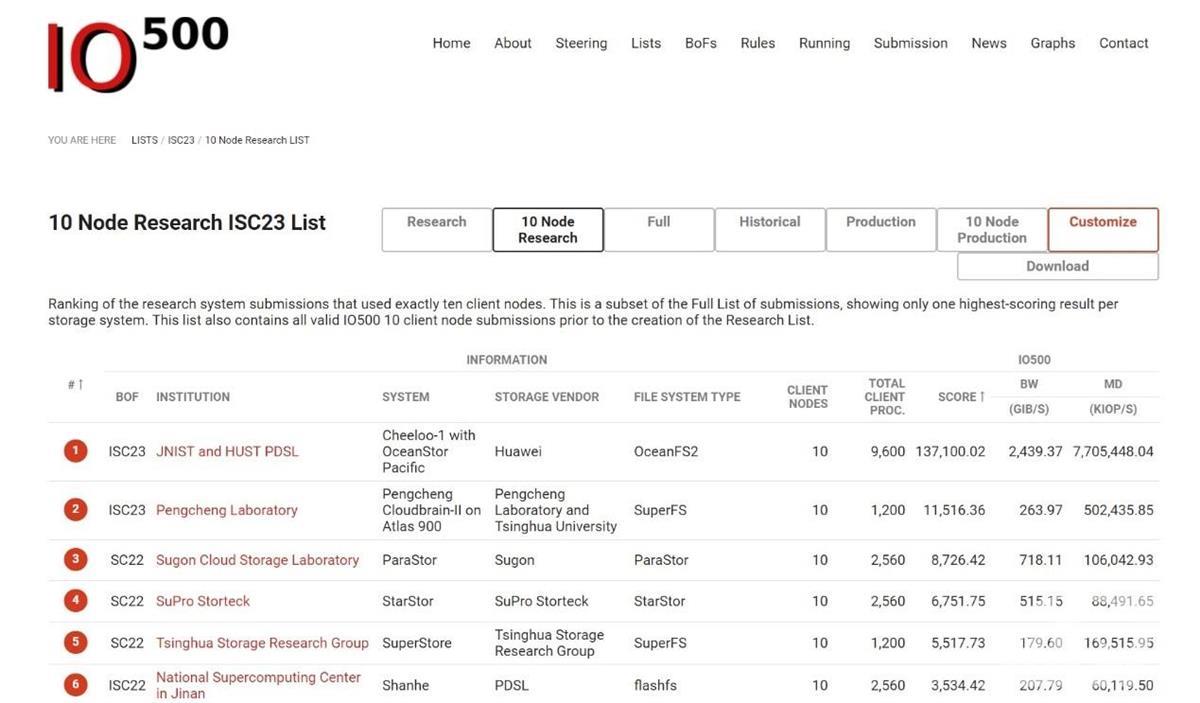Click ISC23 in the breadcrumb
This screenshot has height=703, width=1200.
[x=181, y=140]
